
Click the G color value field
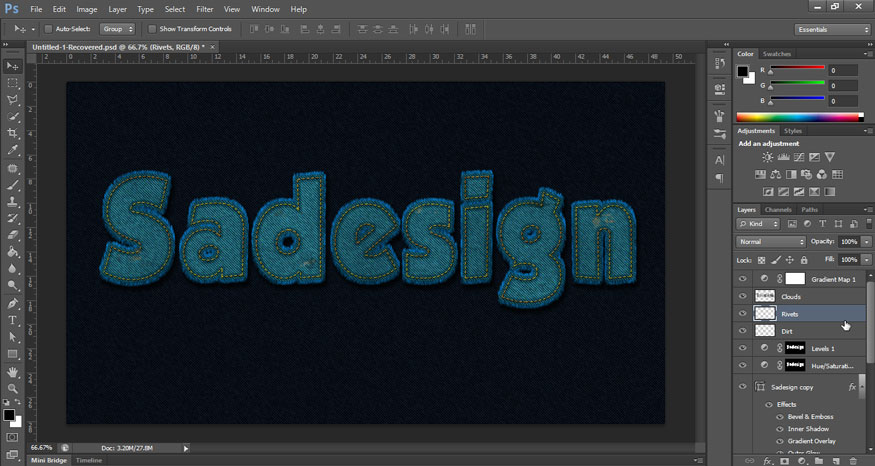pyautogui.click(x=843, y=85)
